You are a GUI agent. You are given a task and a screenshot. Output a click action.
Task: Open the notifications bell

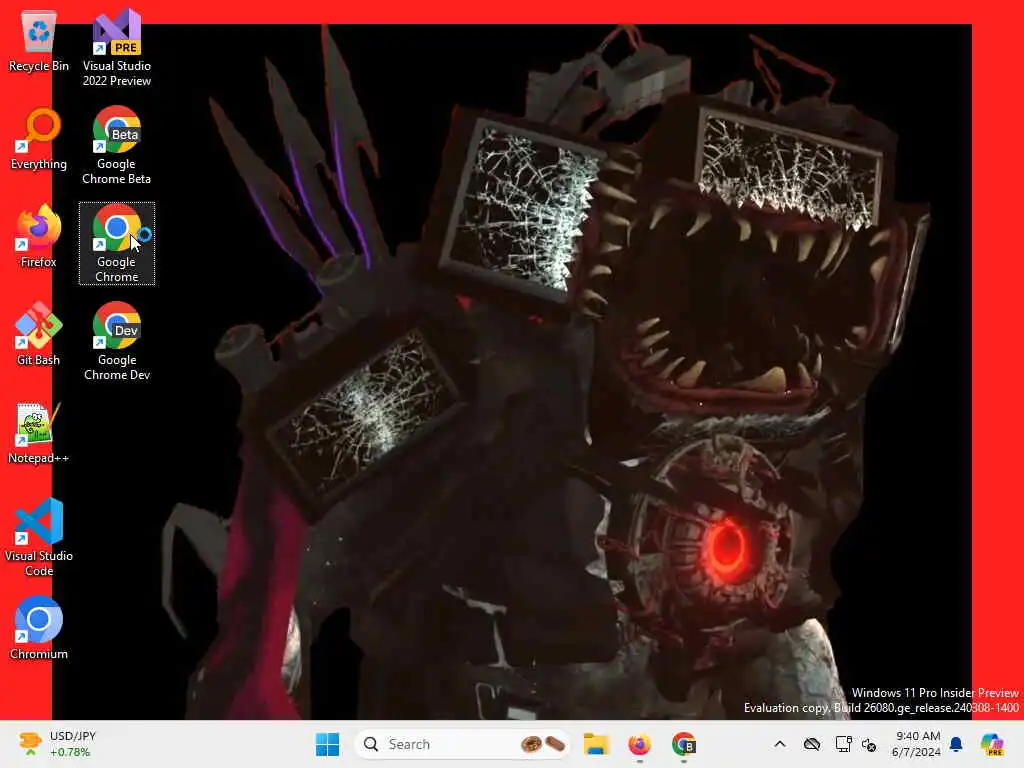coord(957,744)
